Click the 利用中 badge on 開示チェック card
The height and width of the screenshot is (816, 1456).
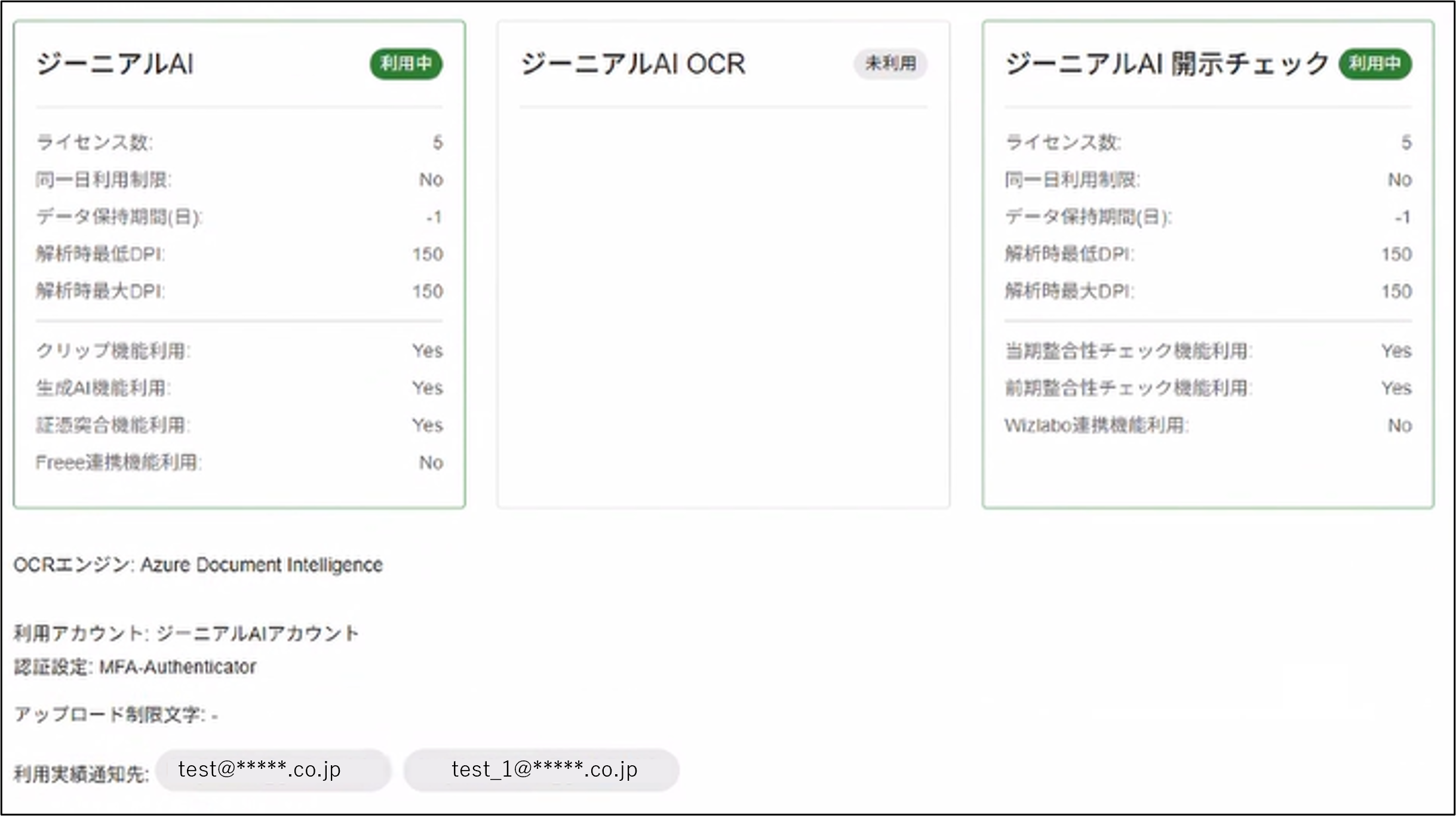click(1375, 63)
